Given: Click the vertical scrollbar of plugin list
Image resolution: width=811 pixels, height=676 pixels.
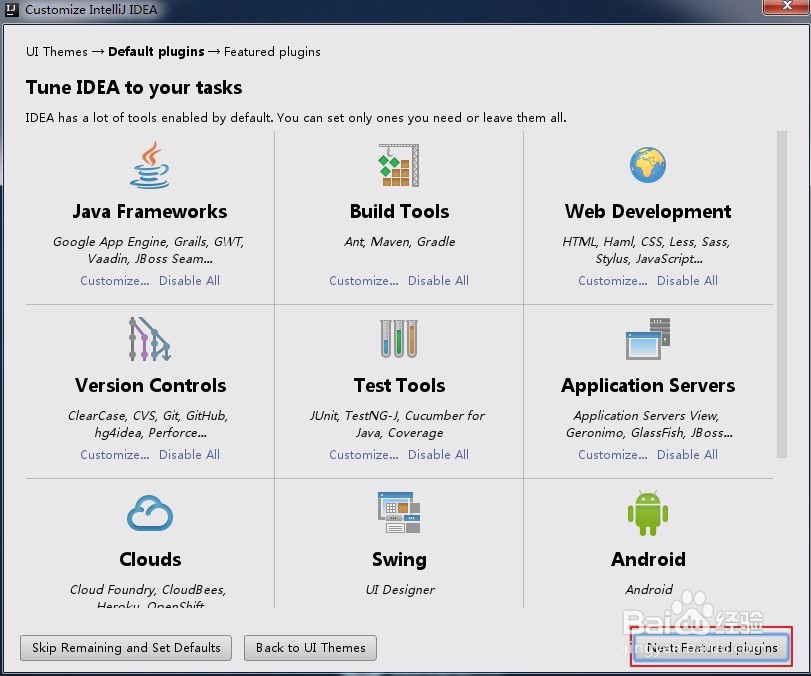Looking at the screenshot, I should (x=782, y=294).
